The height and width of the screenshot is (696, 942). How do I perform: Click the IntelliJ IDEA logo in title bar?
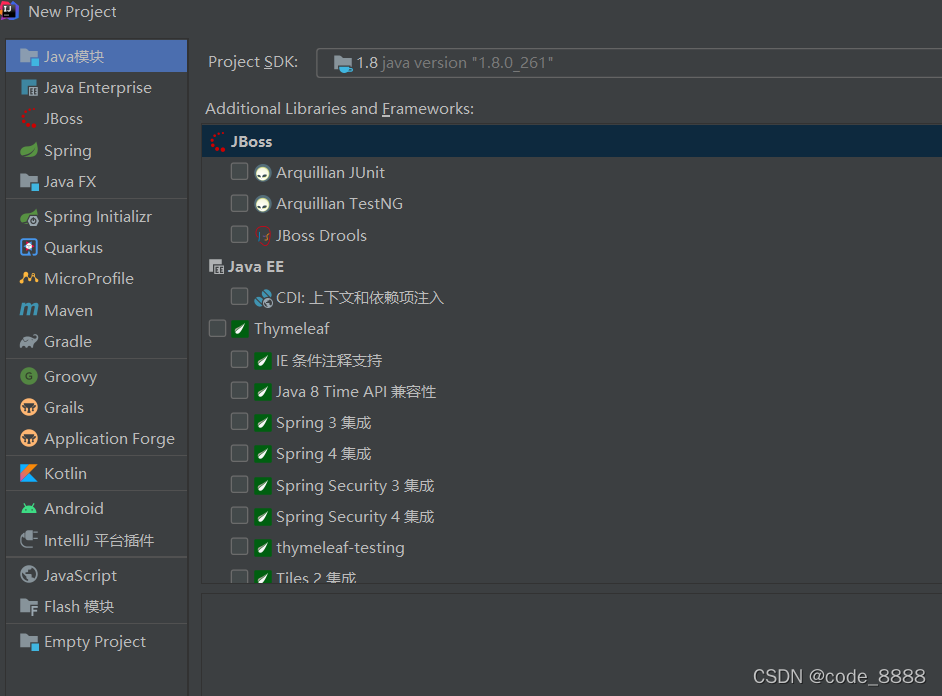point(9,11)
